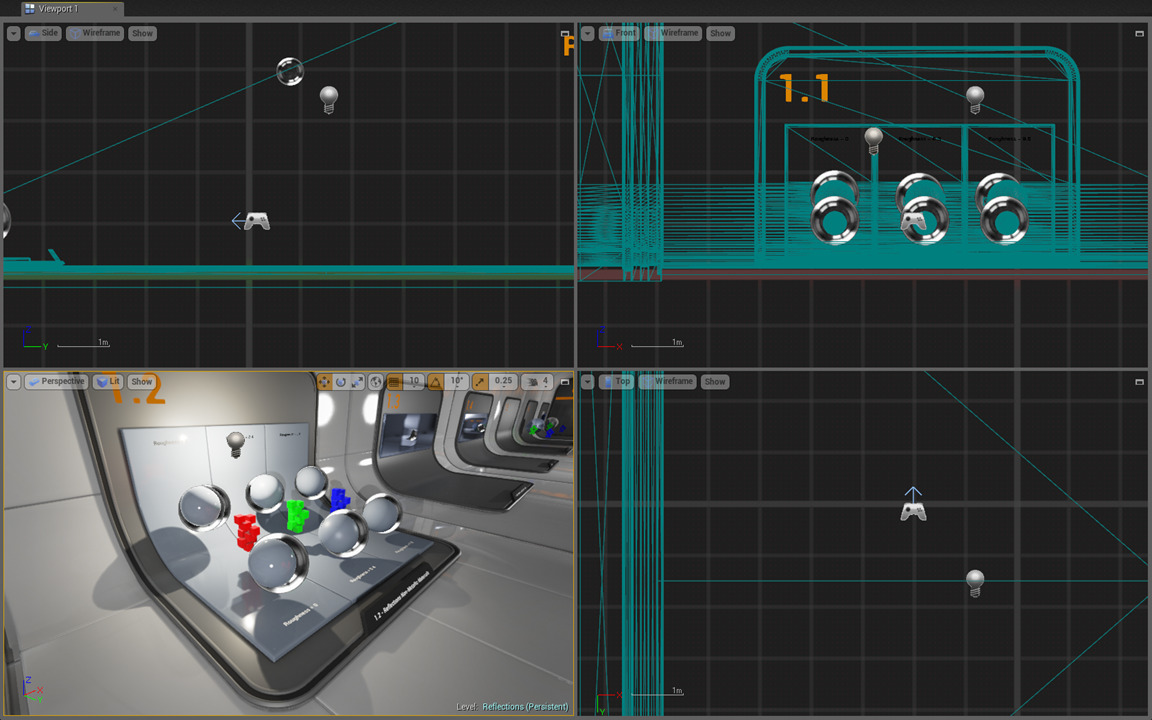The image size is (1152, 720).
Task: Open the Lit view mode dropdown
Action: [x=108, y=381]
